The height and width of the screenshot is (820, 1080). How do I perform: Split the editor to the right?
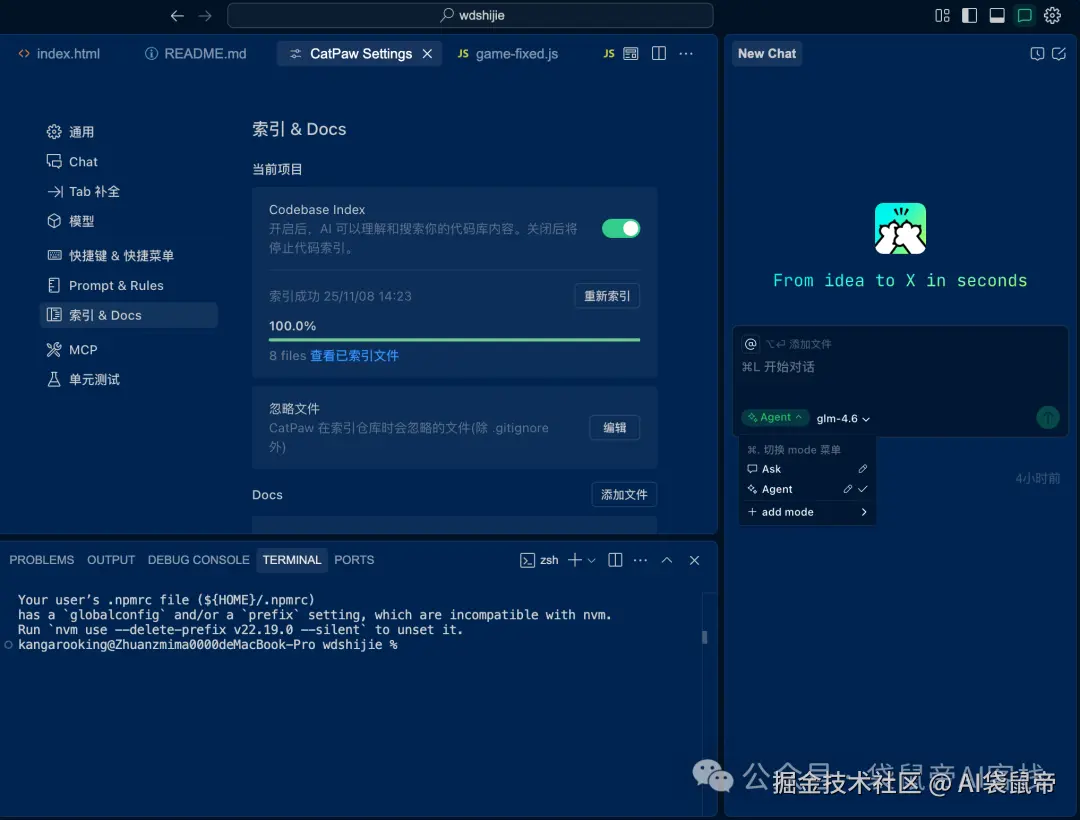point(658,54)
